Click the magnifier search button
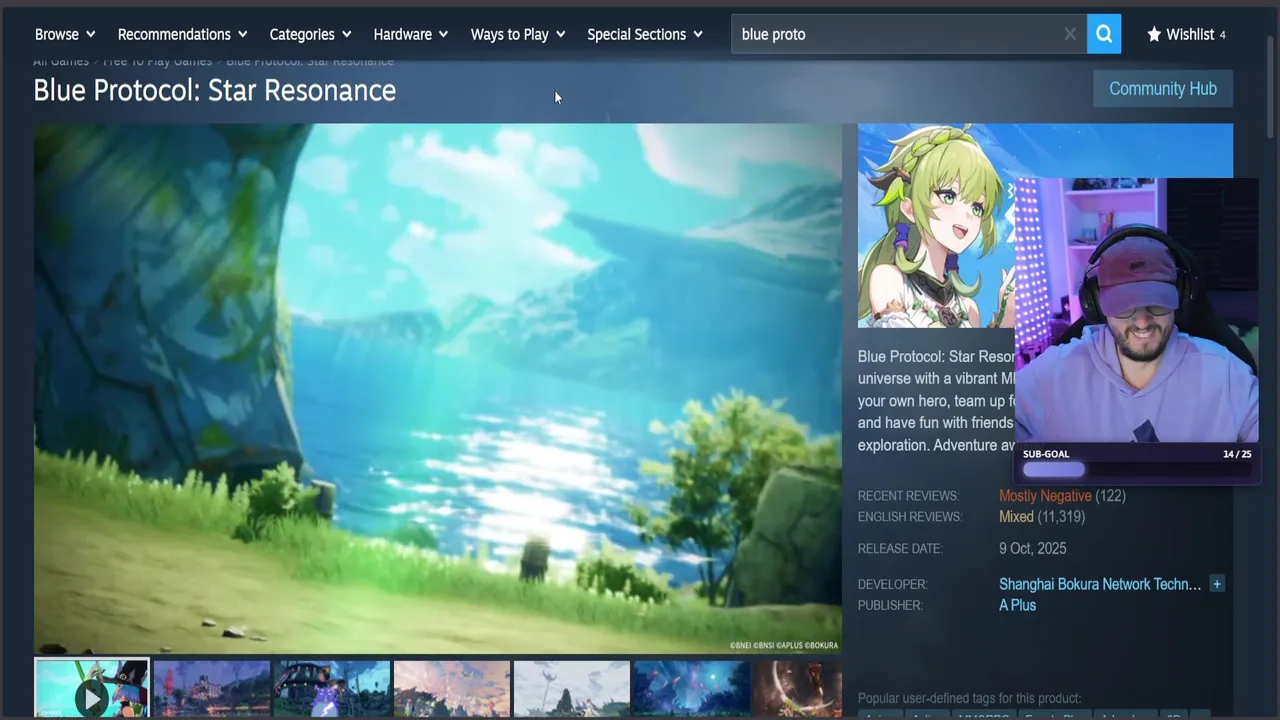This screenshot has height=720, width=1280. (x=1104, y=34)
